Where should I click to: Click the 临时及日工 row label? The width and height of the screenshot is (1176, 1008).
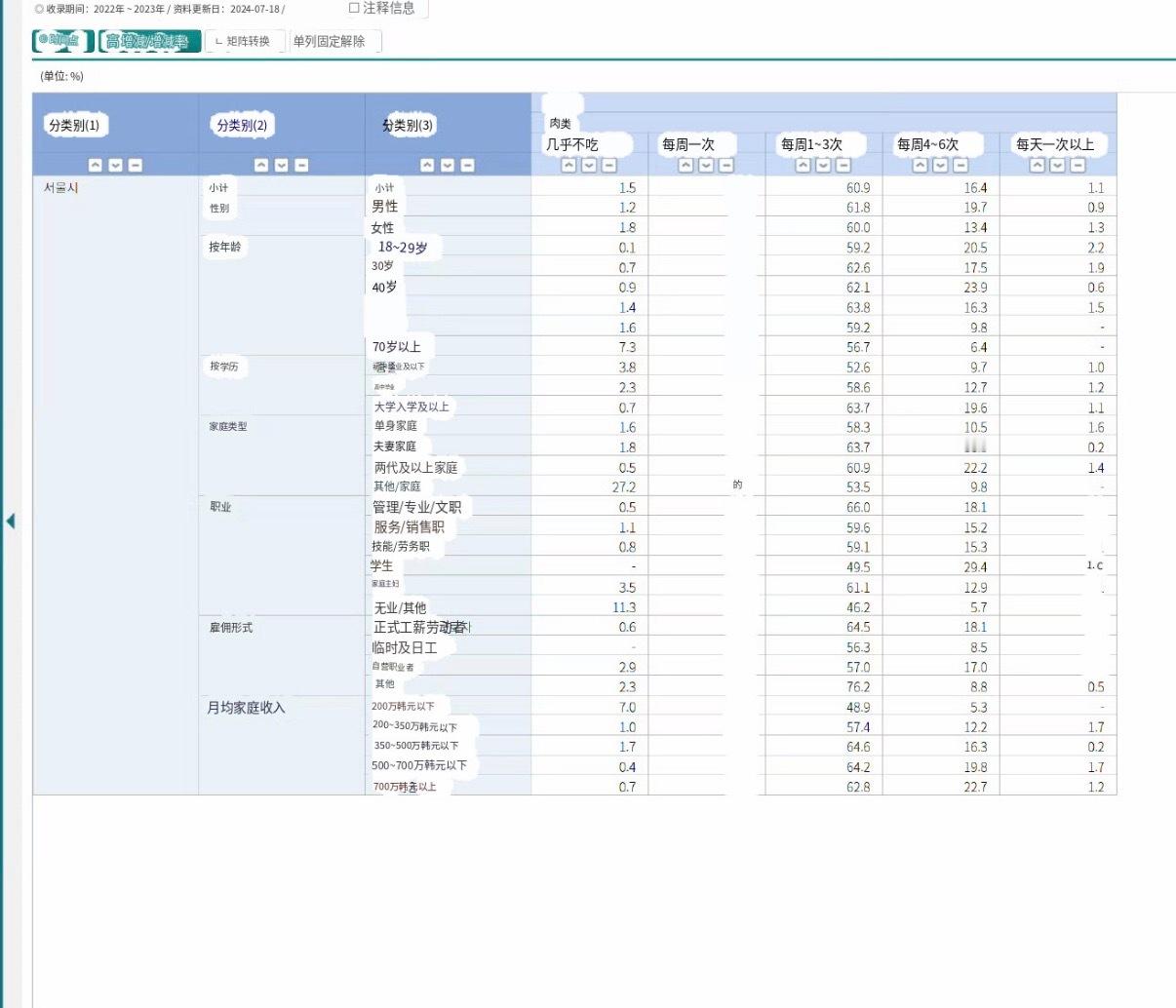[x=405, y=647]
